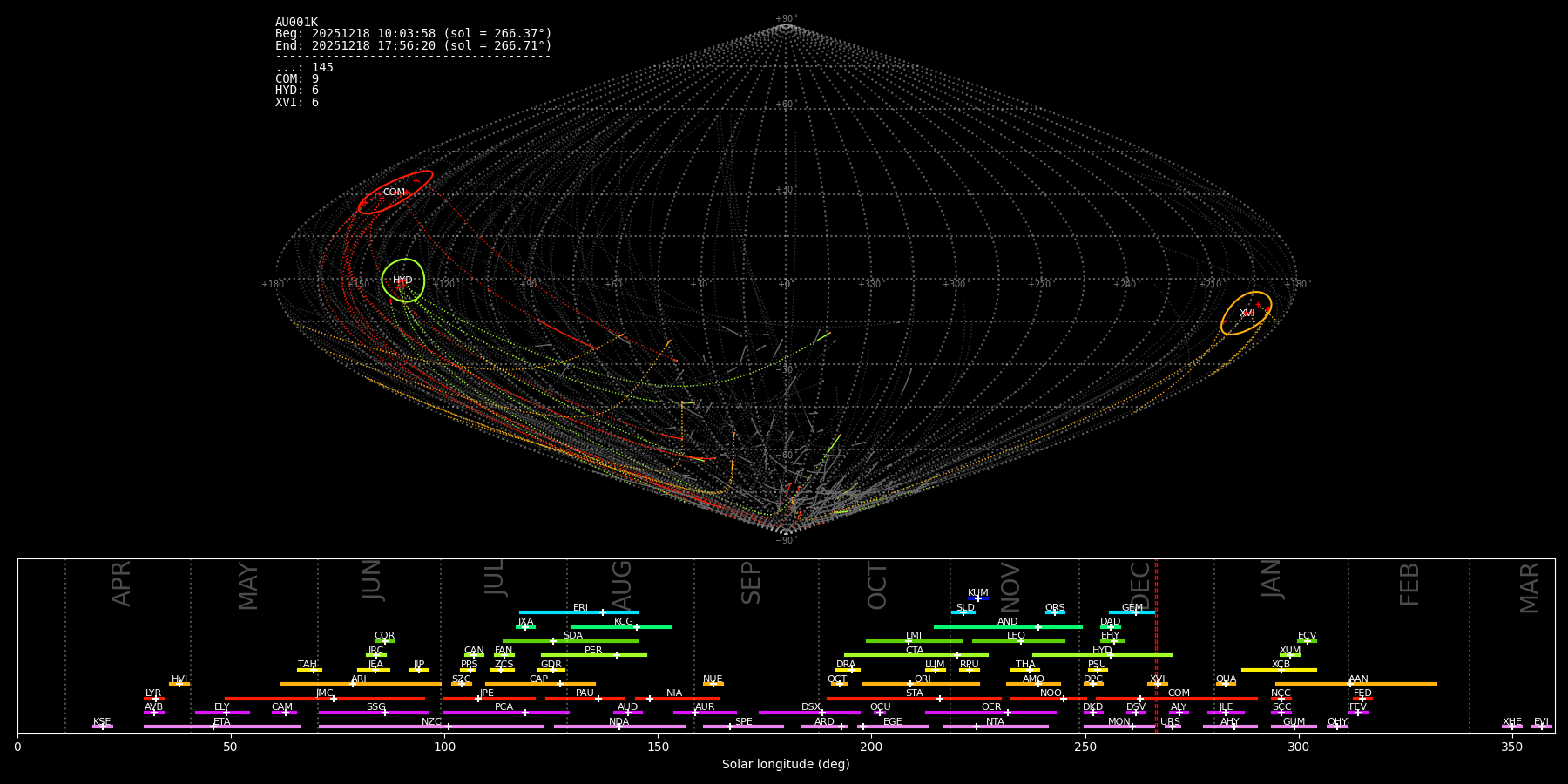Click the +150 longitude label on sky map

(x=358, y=285)
